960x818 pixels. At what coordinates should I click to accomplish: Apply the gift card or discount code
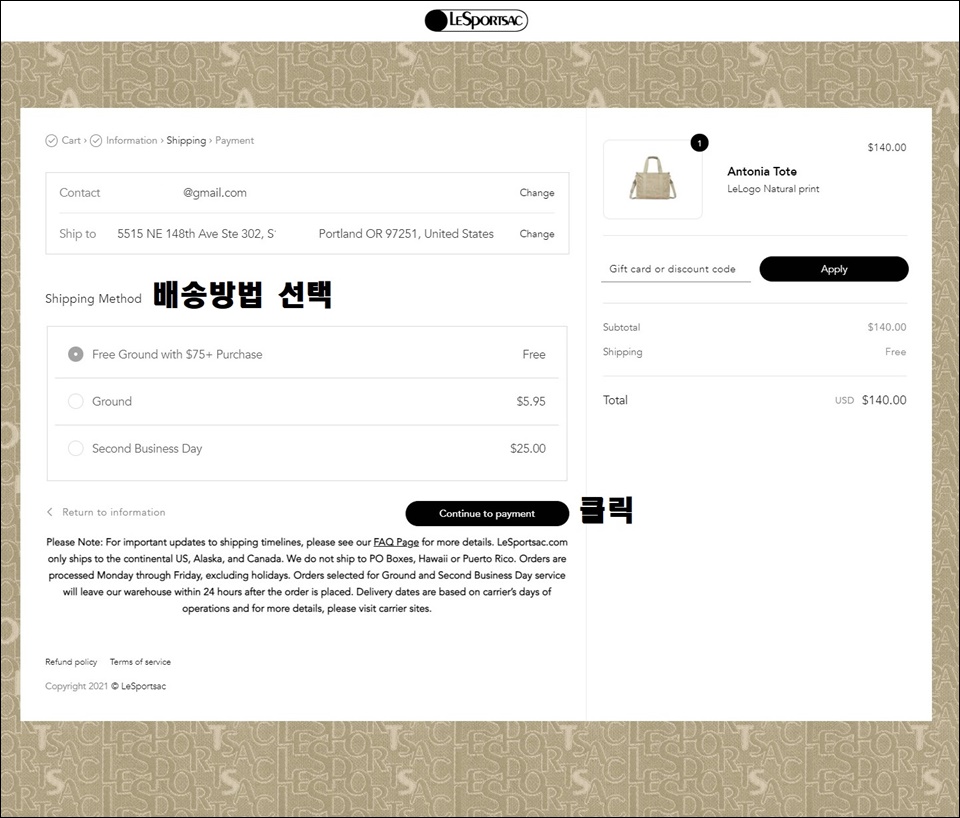(834, 269)
